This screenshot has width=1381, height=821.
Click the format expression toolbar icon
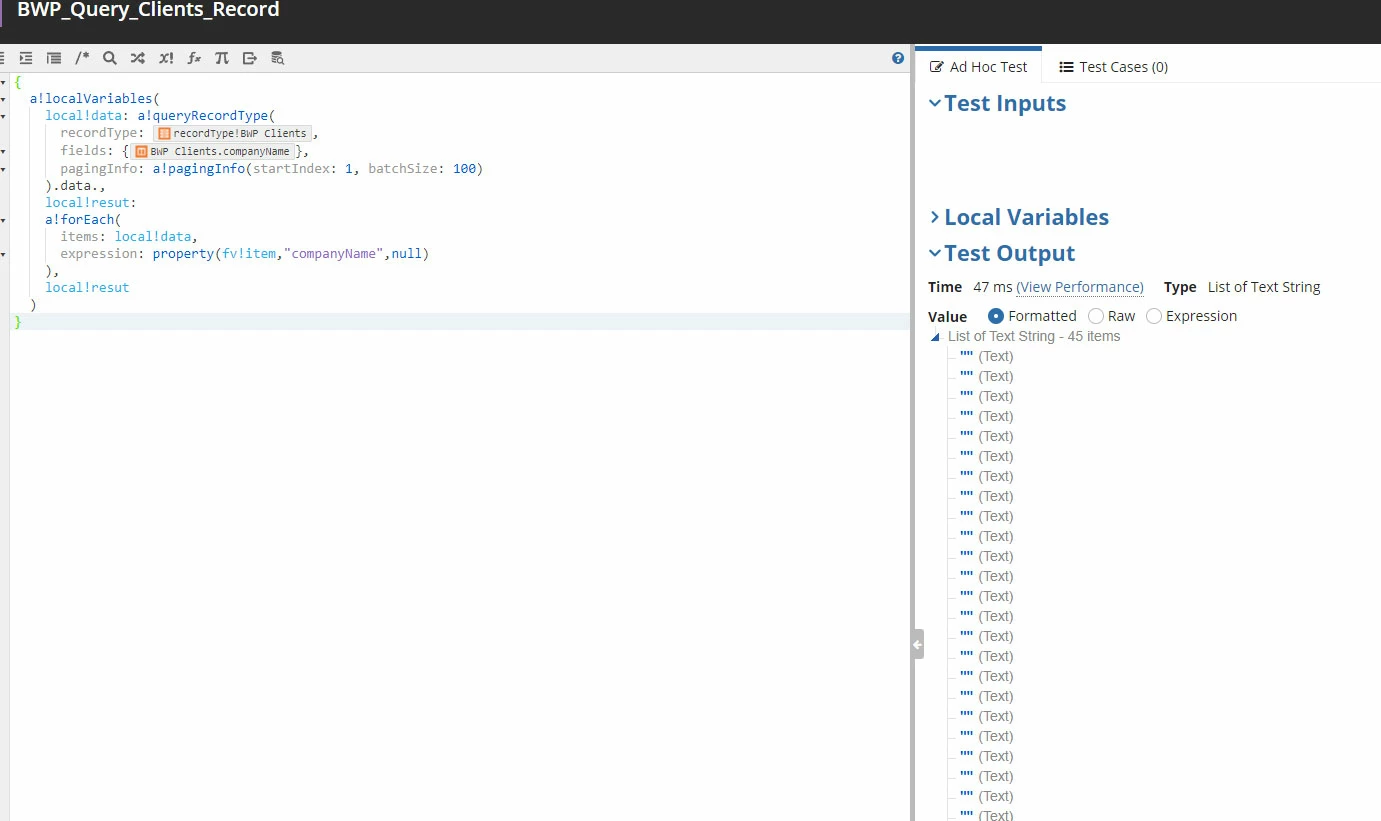tap(54, 58)
